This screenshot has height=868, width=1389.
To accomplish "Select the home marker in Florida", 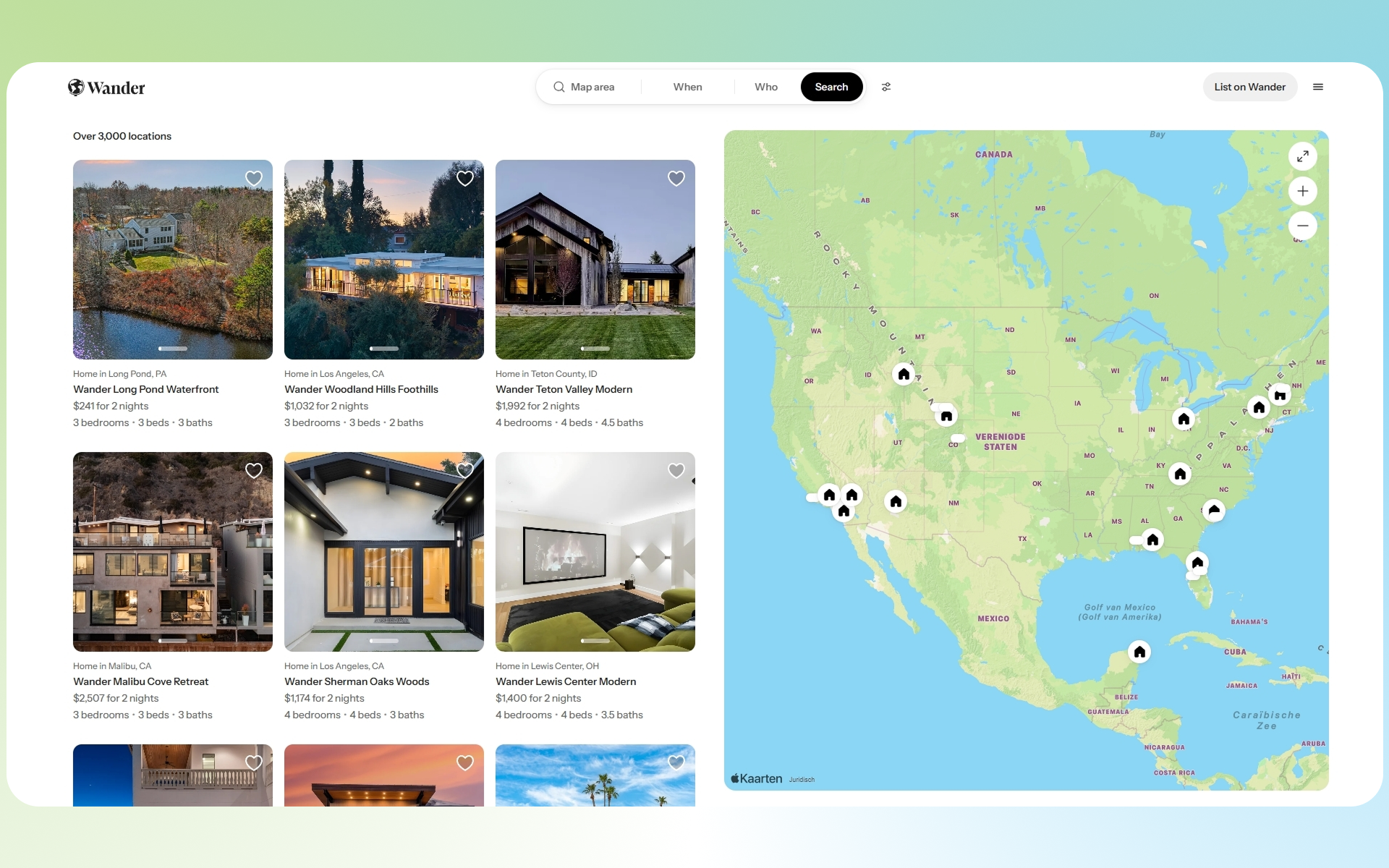I will [1197, 562].
